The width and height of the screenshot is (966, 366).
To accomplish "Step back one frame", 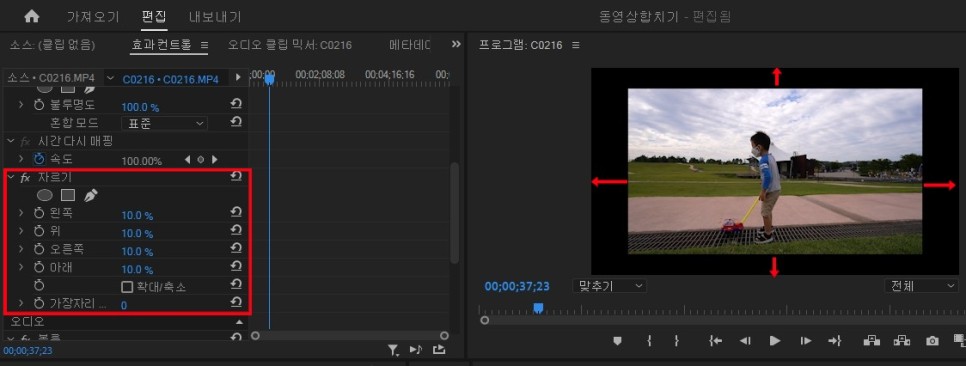I will click(x=745, y=341).
